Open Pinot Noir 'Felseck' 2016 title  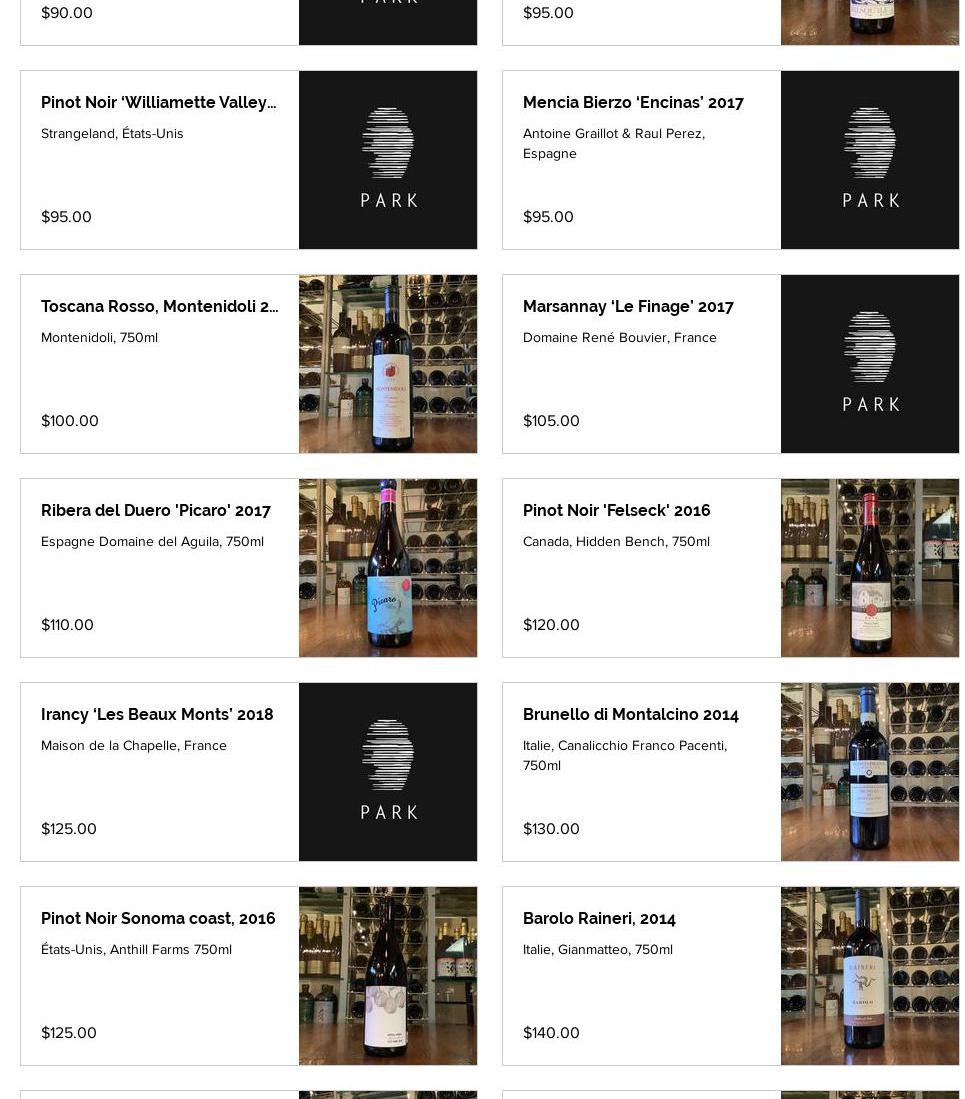(x=616, y=510)
